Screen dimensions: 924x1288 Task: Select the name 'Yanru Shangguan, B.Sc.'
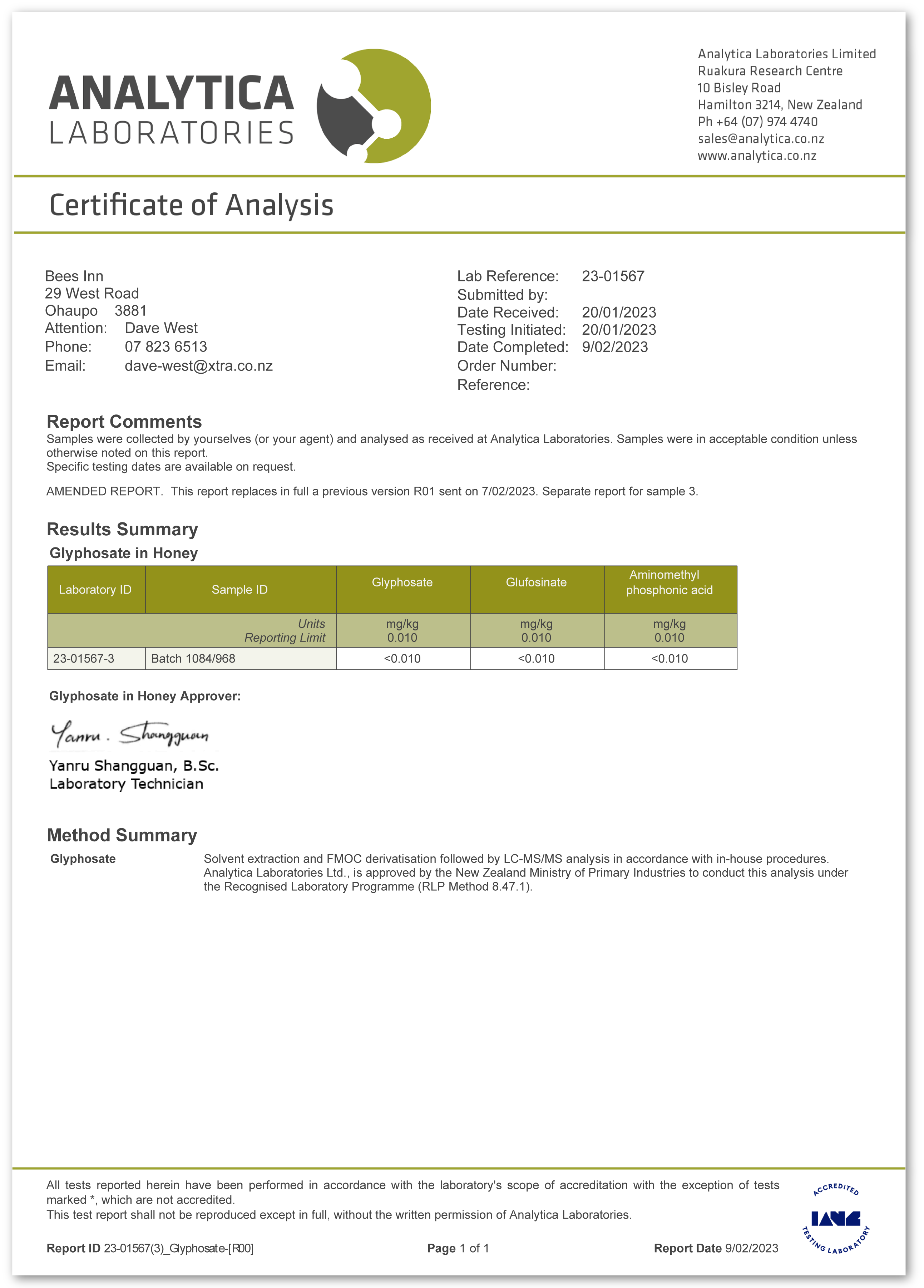(134, 766)
